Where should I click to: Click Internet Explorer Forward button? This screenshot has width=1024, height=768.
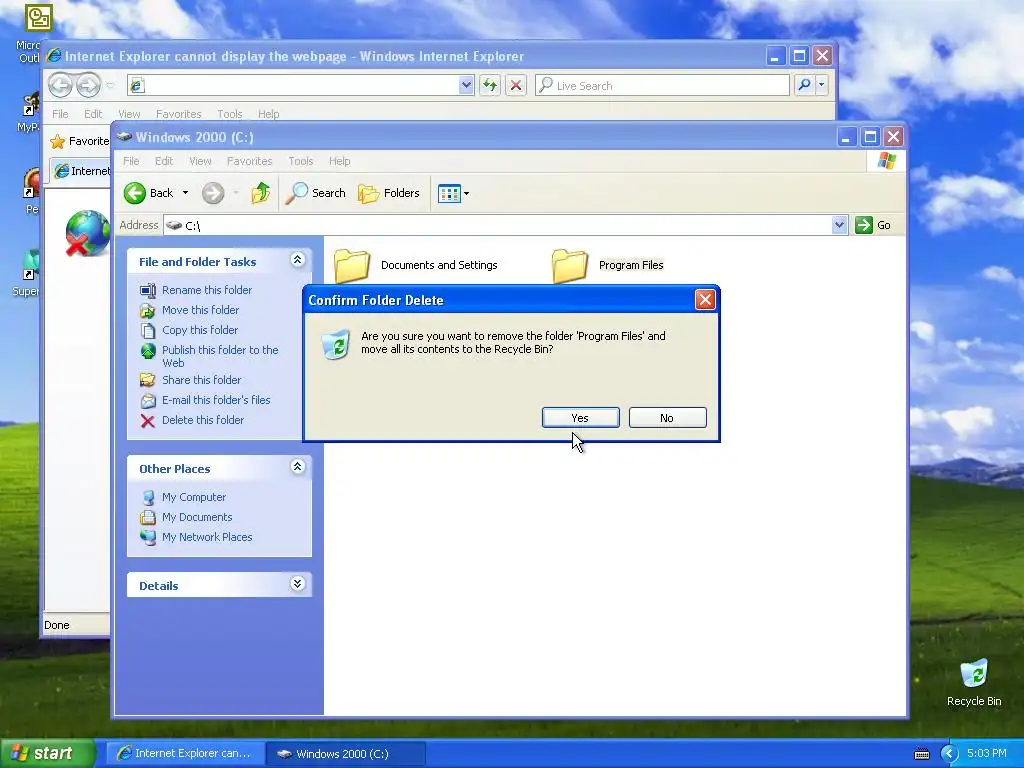coord(88,85)
